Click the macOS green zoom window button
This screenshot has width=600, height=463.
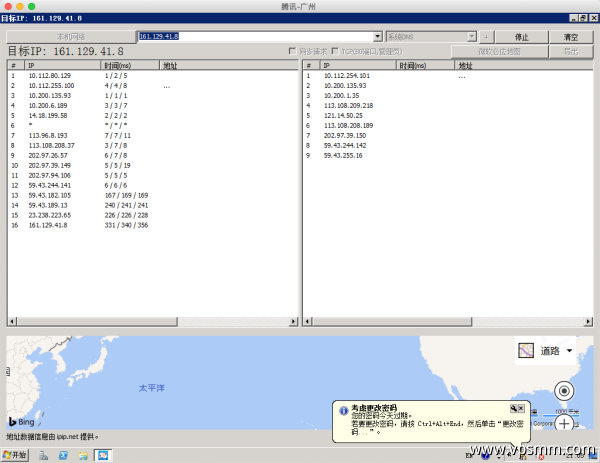point(32,6)
